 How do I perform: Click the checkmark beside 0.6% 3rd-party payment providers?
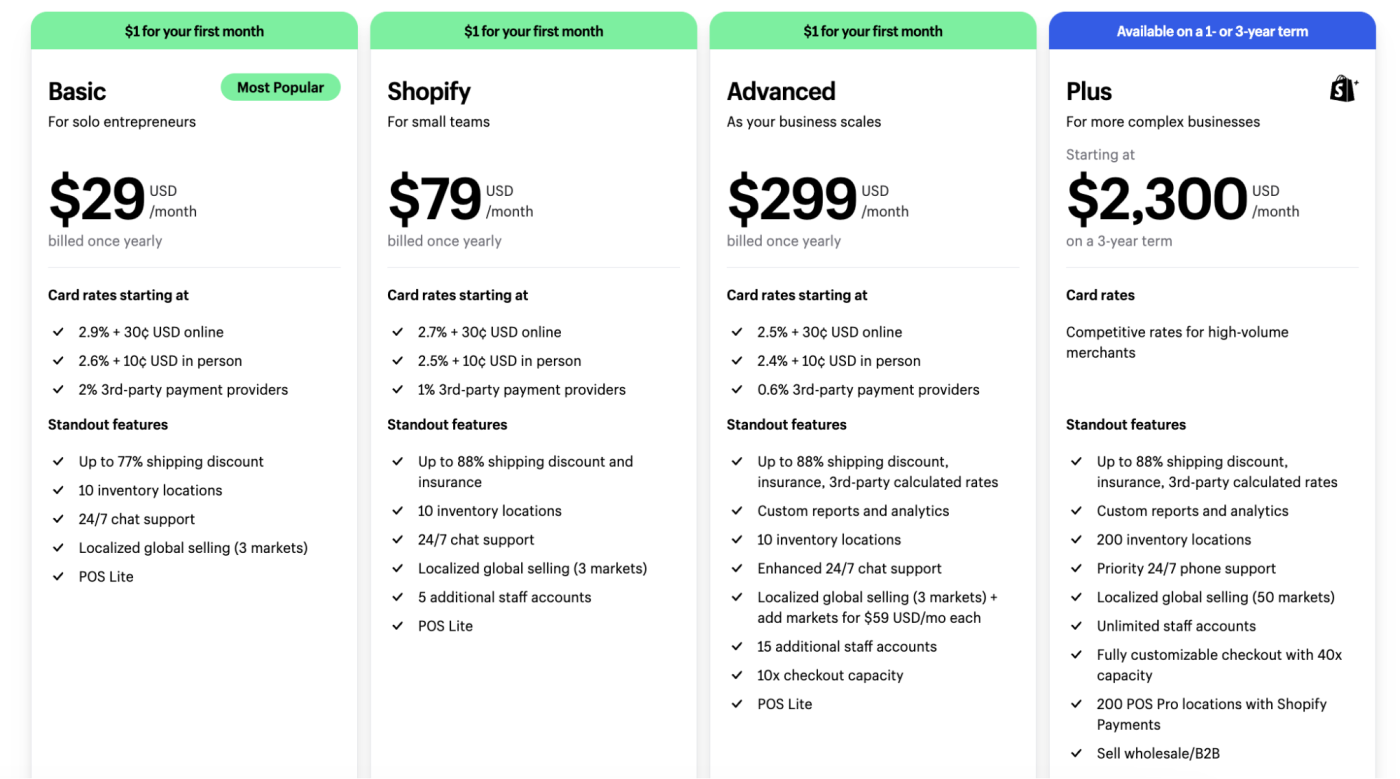(737, 390)
